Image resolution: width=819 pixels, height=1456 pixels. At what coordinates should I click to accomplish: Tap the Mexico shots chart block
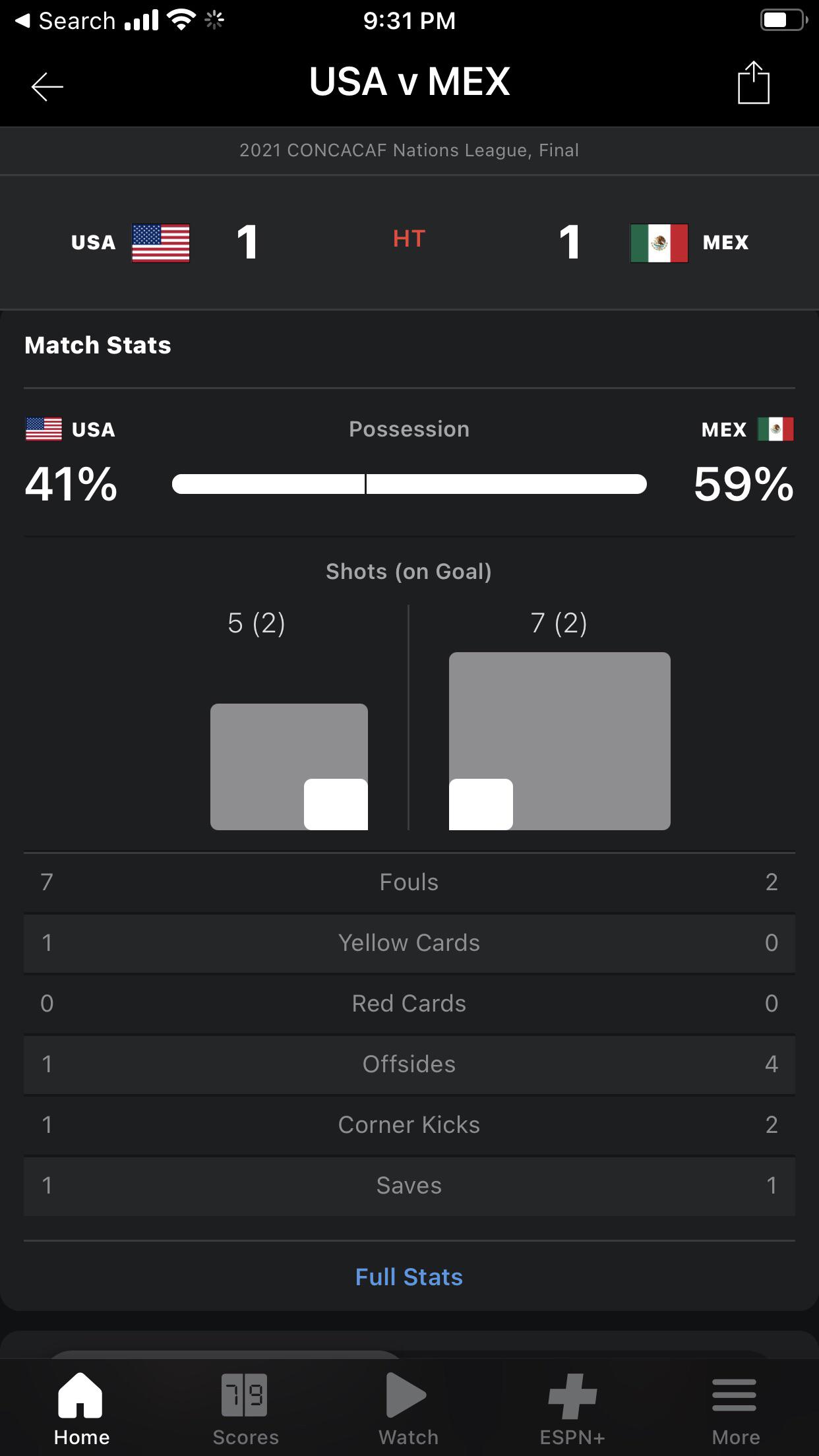point(559,741)
